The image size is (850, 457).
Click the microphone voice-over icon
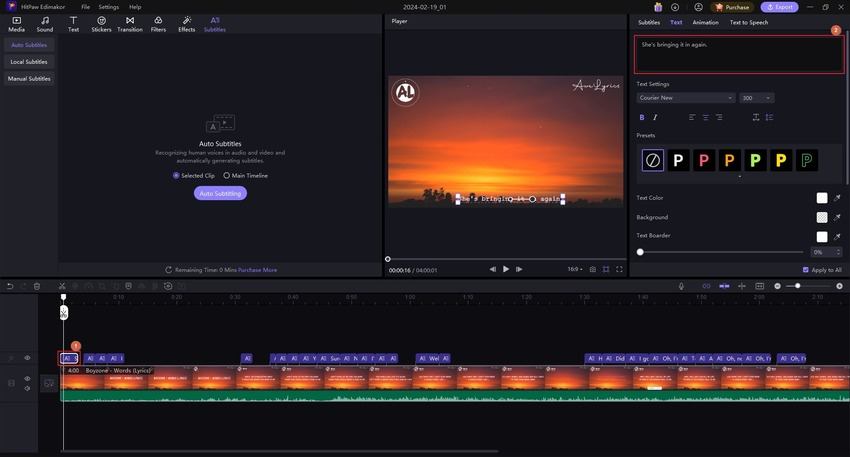click(x=681, y=286)
